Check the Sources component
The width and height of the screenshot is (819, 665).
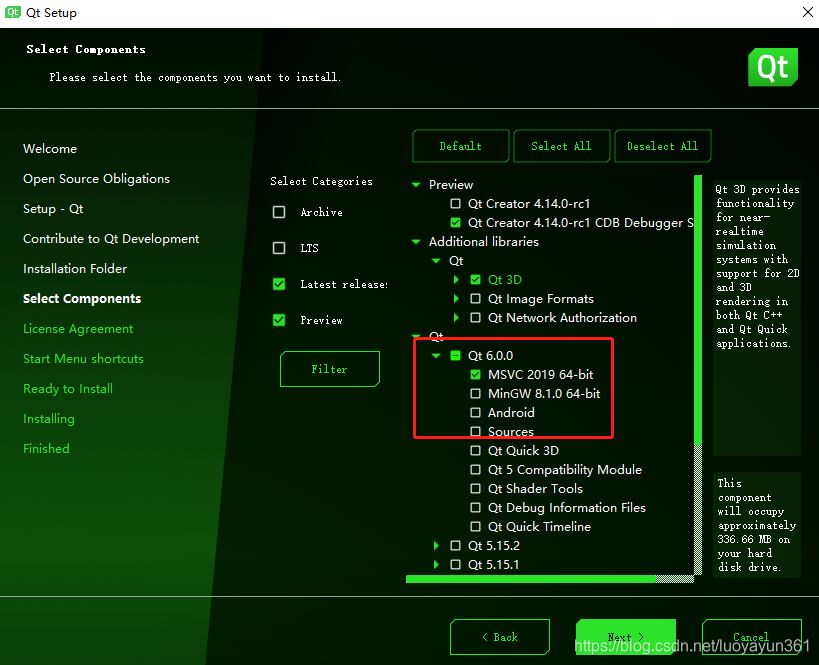[x=475, y=431]
